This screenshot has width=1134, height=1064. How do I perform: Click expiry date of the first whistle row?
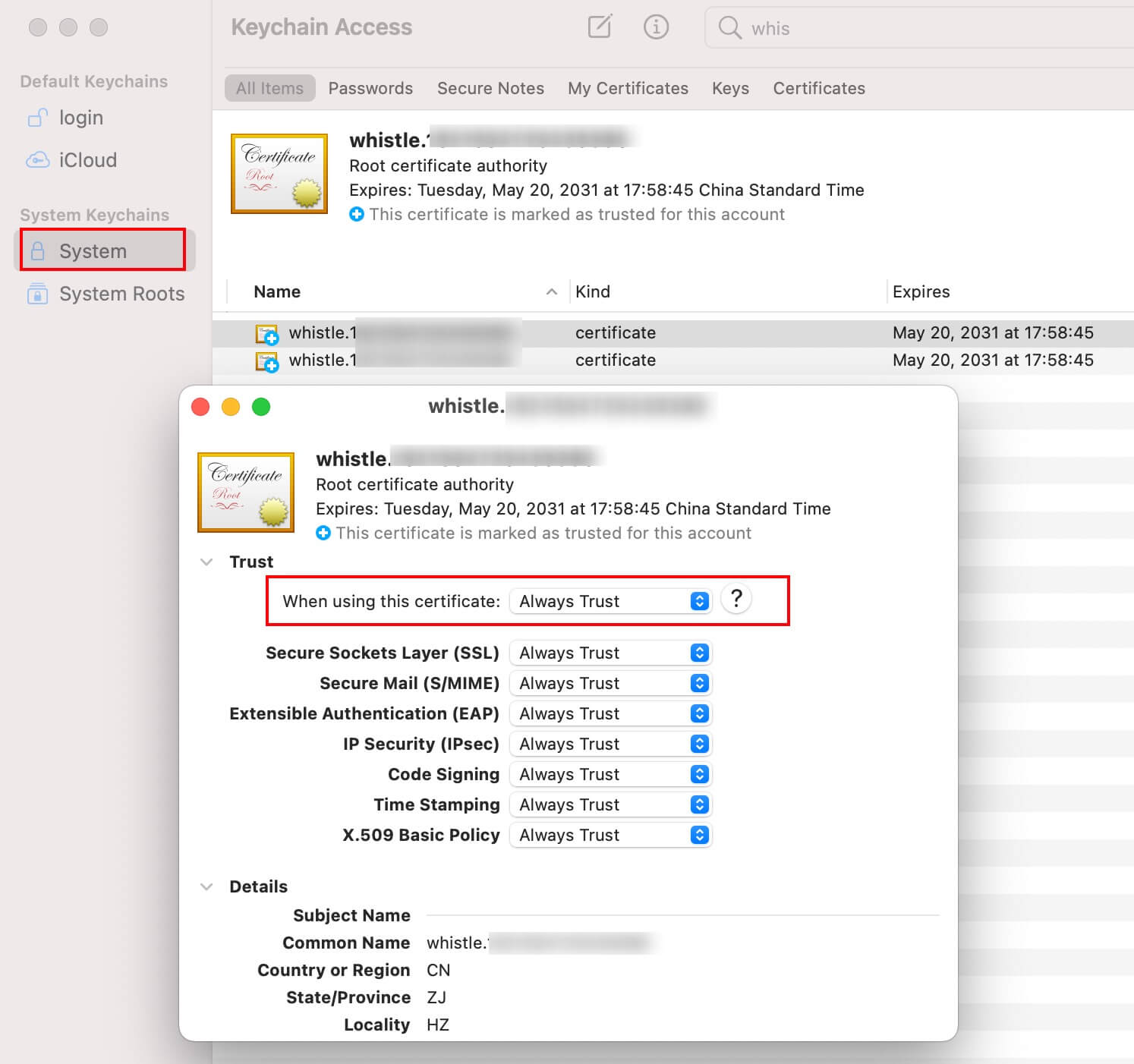[993, 333]
